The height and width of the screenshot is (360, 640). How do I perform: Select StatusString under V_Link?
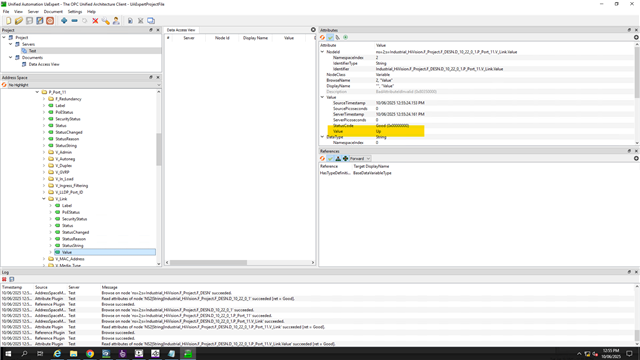[73, 246]
